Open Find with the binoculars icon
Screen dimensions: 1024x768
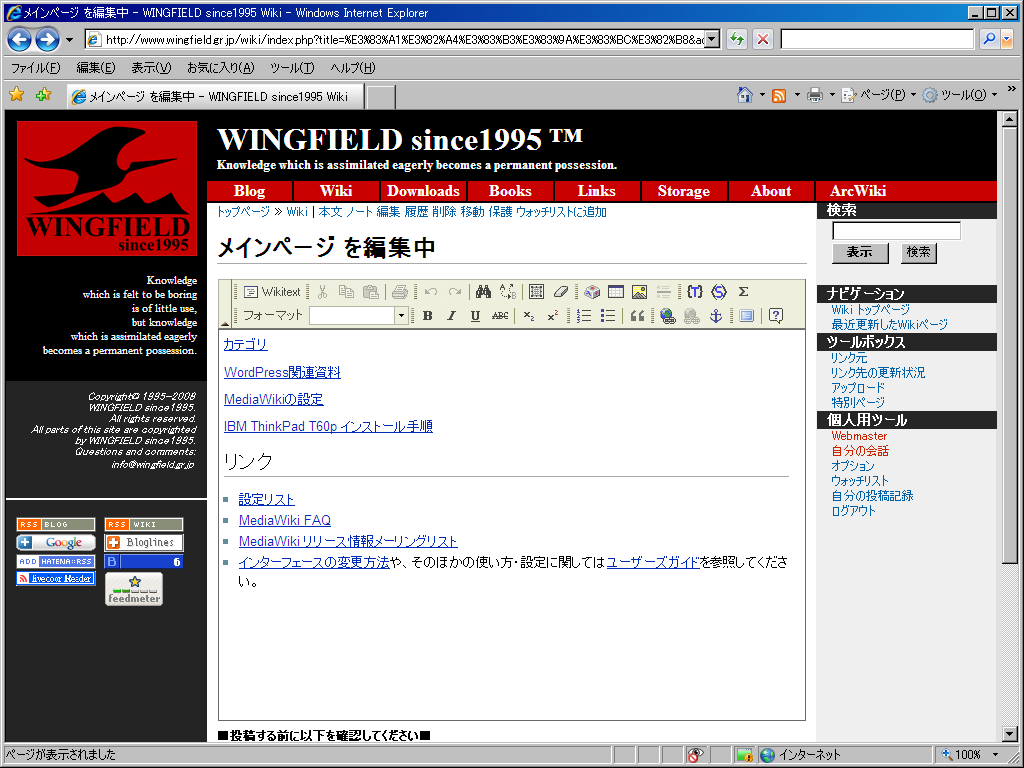pos(483,292)
